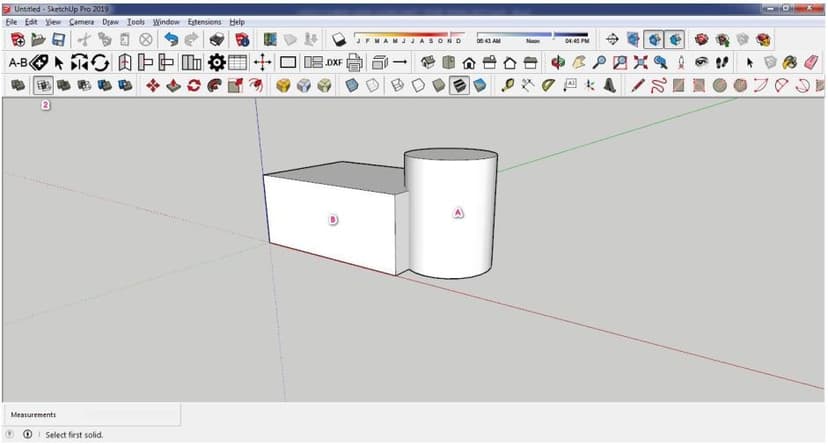
Task: Click the Zoom Window tool
Action: point(620,62)
